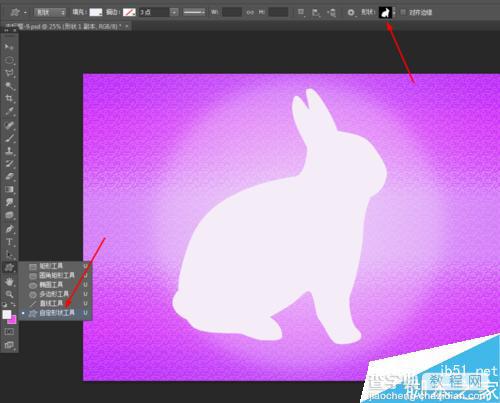This screenshot has height=403, width=500.
Task: Choose 椭圆工具 from the shape flyout
Action: tap(55, 285)
